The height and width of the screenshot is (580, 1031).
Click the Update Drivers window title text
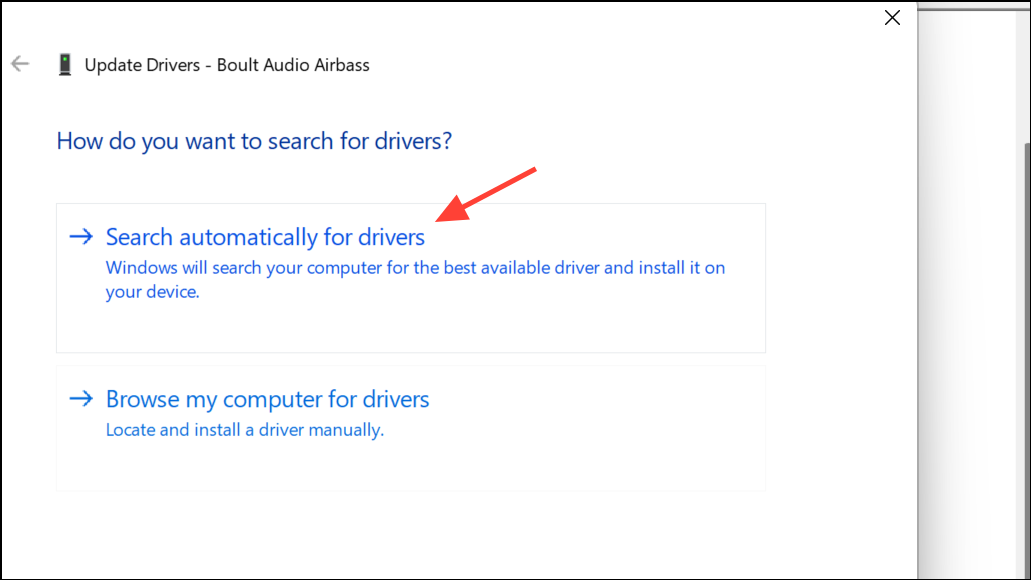click(x=226, y=65)
